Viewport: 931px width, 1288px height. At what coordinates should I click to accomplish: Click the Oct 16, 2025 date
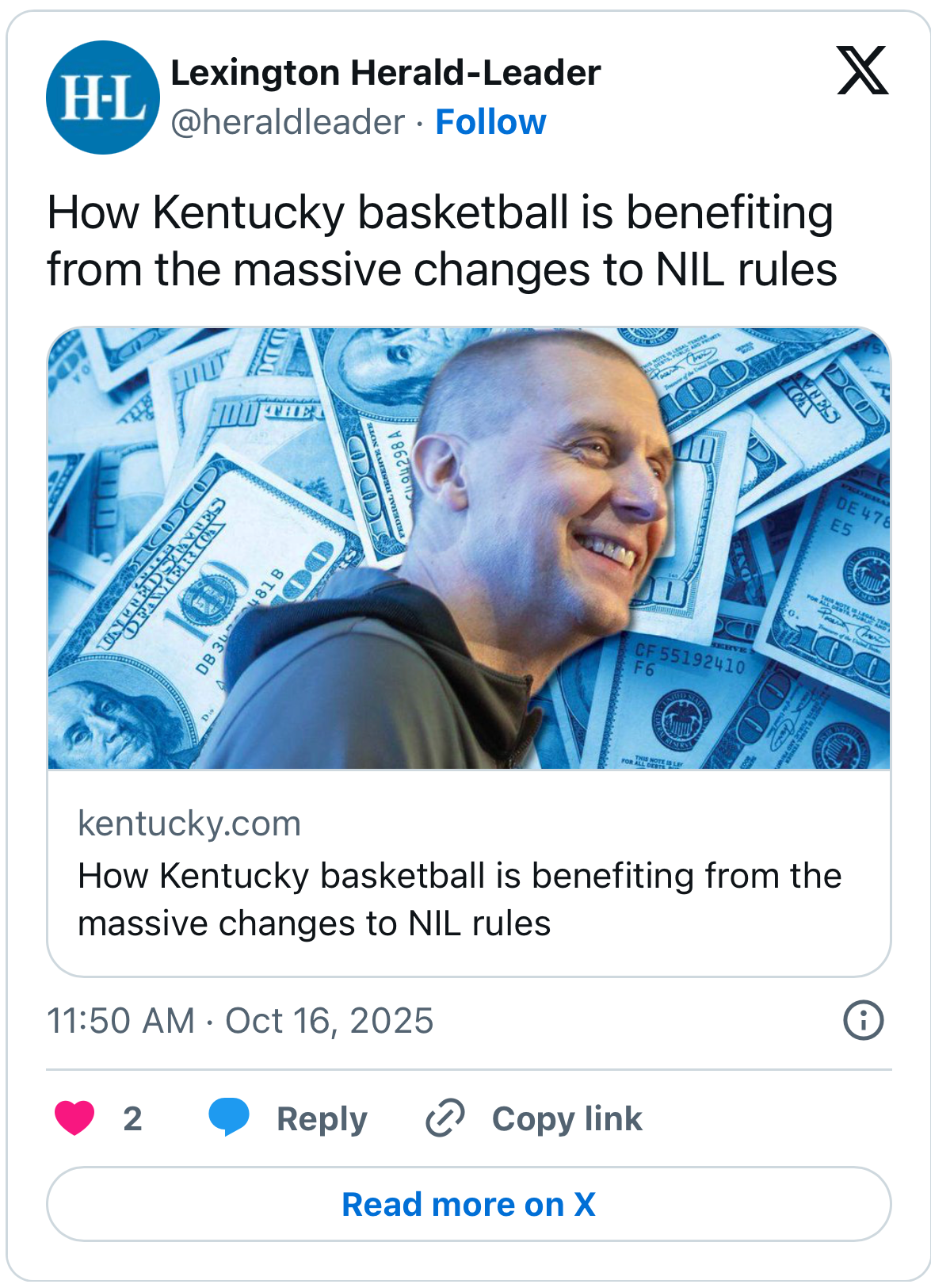[x=330, y=1021]
